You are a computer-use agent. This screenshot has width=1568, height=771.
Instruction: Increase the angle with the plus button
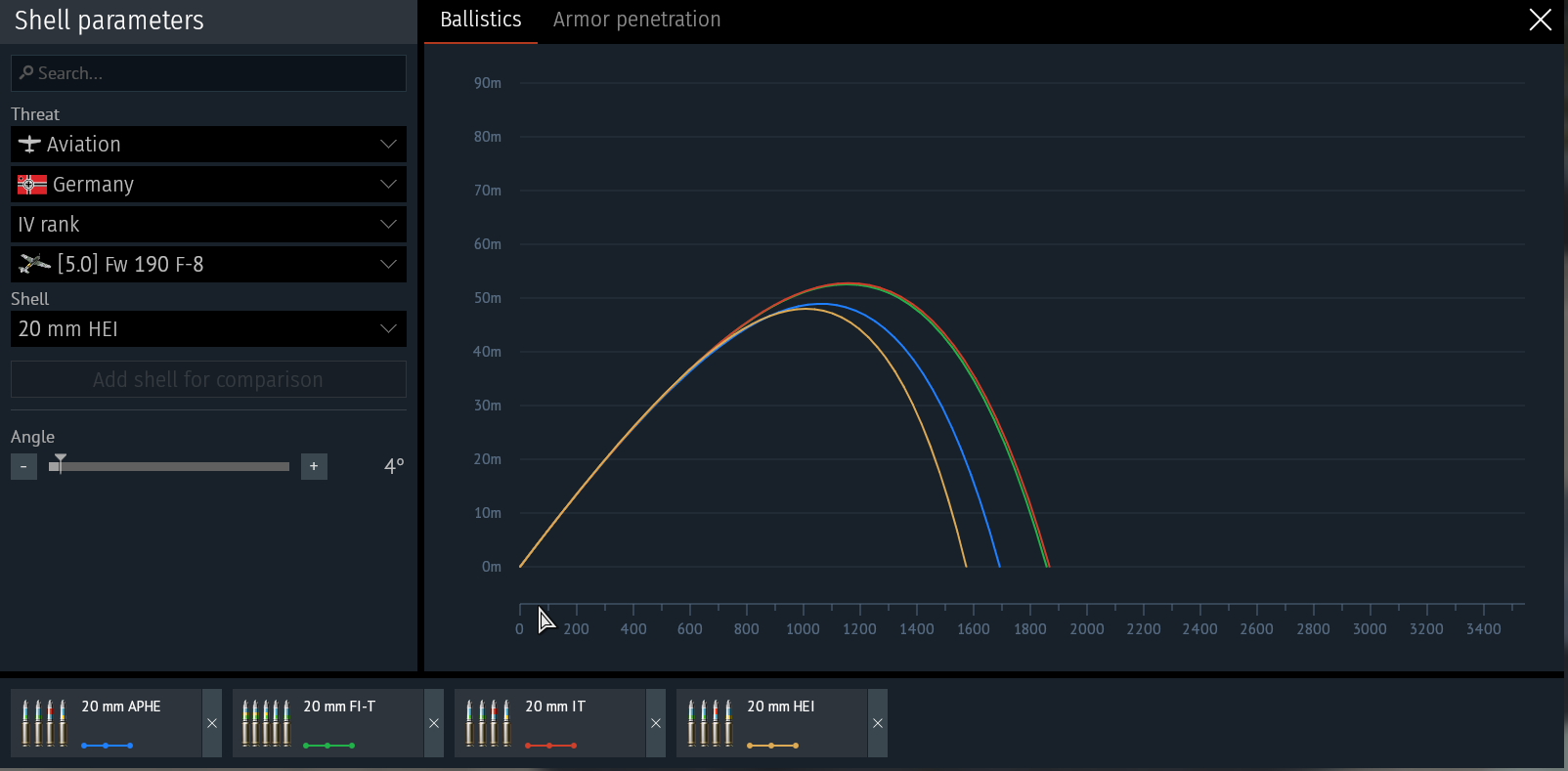314,467
